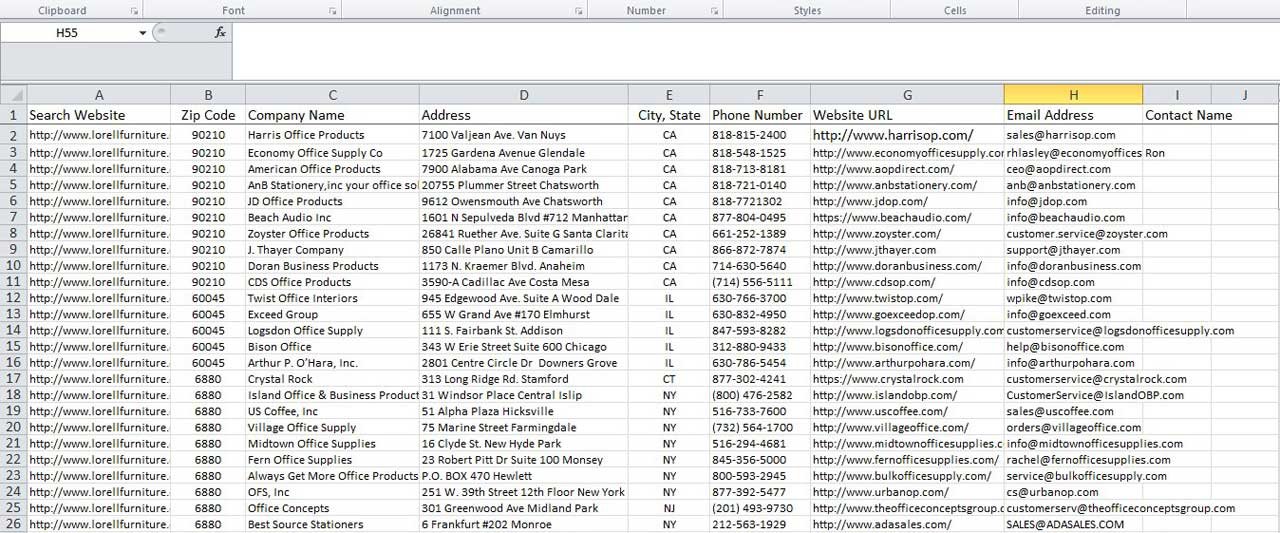This screenshot has width=1280, height=533.
Task: Click the orders@villageoffice.com cell
Action: point(1073,427)
